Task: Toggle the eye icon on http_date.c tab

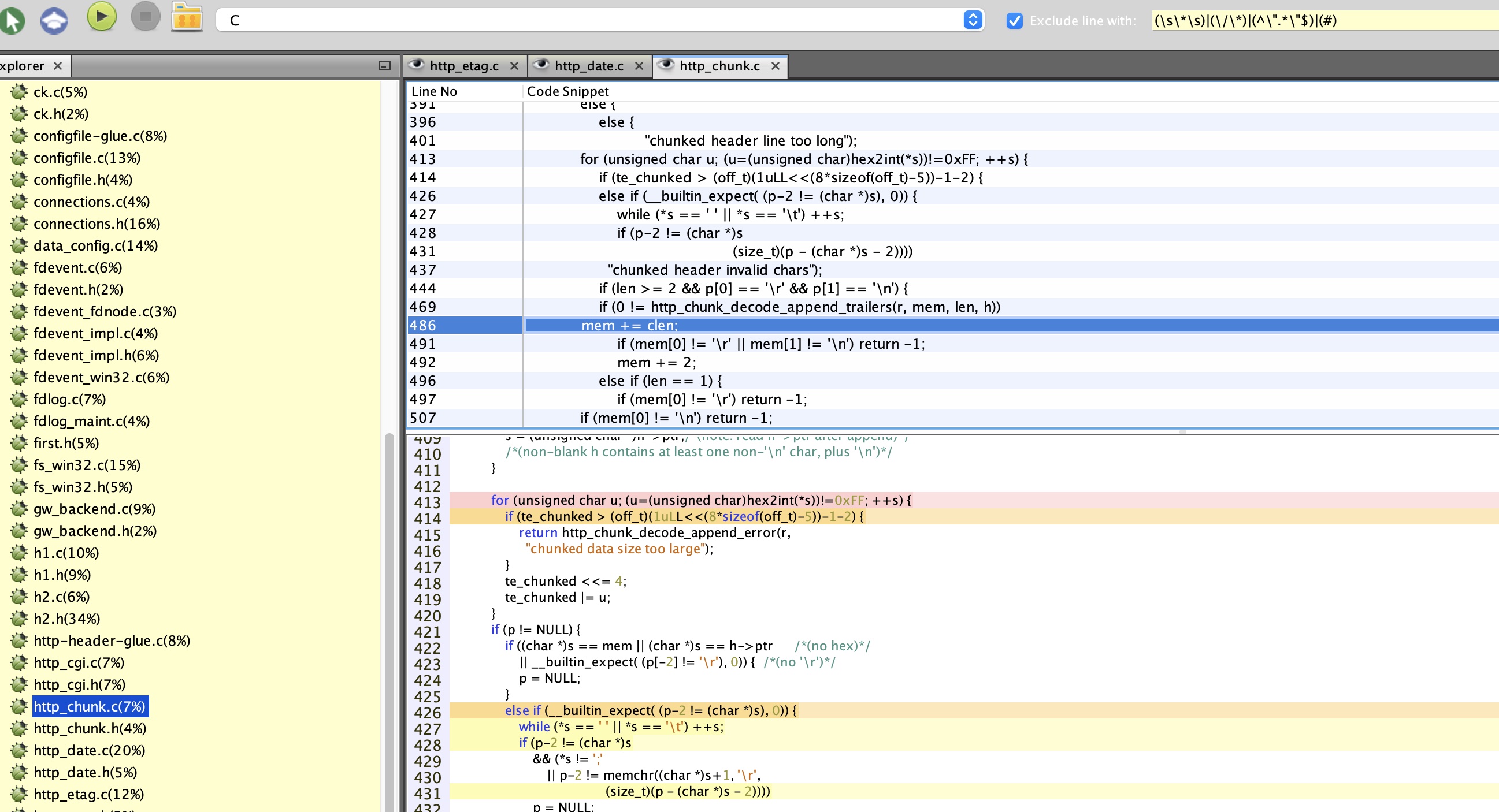Action: click(540, 65)
